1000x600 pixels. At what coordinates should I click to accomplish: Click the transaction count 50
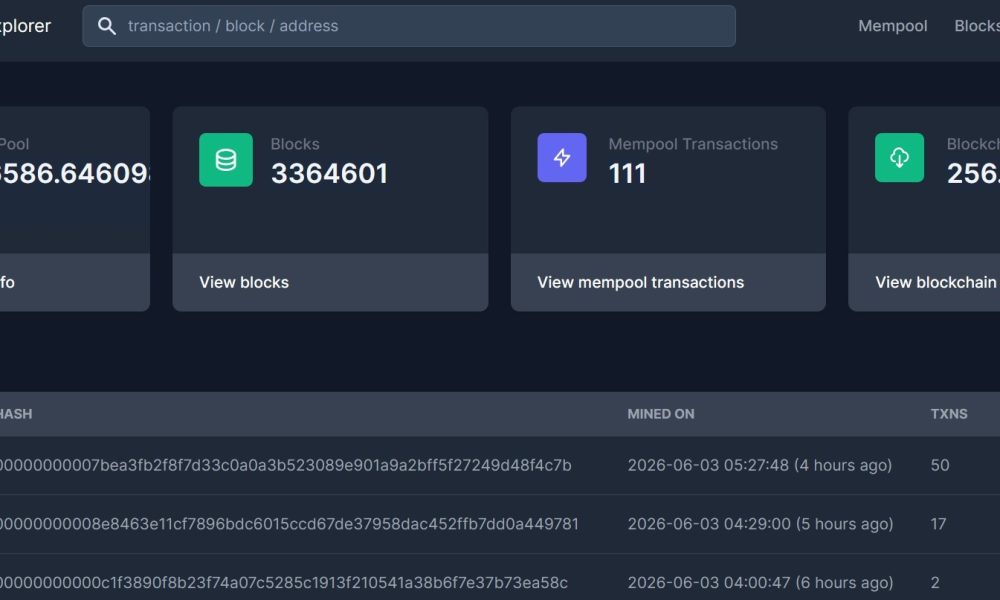(939, 465)
